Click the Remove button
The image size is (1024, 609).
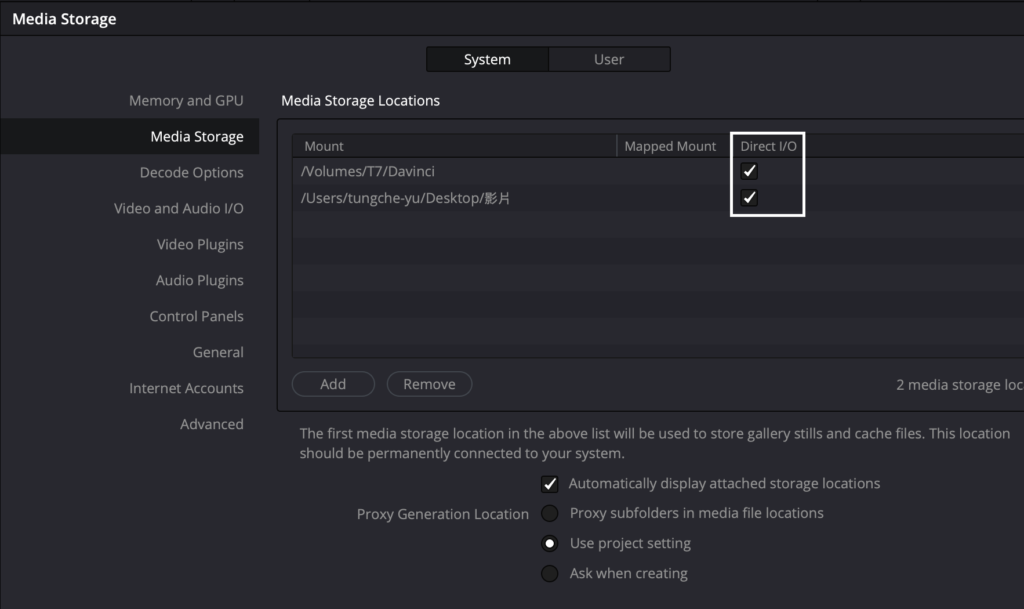pos(429,384)
